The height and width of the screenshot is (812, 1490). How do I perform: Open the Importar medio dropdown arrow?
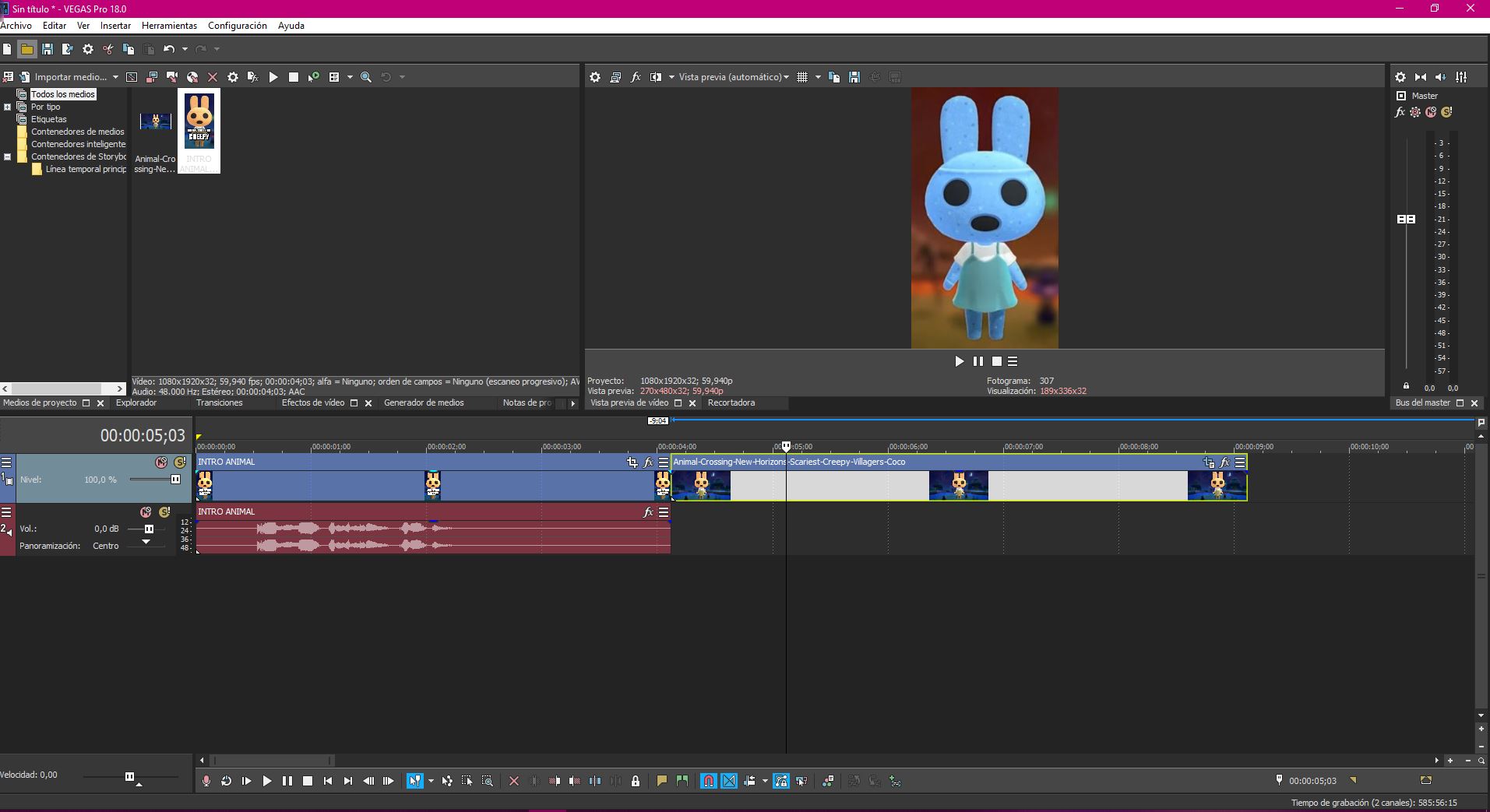(x=115, y=77)
